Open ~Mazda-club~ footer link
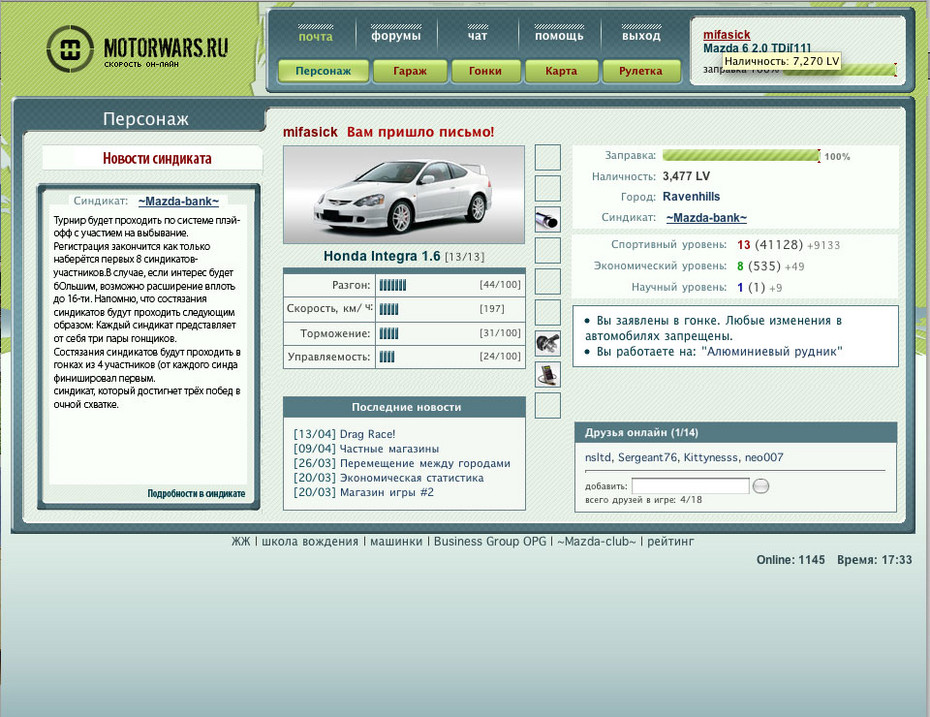Screen dimensions: 930x717 [597, 541]
